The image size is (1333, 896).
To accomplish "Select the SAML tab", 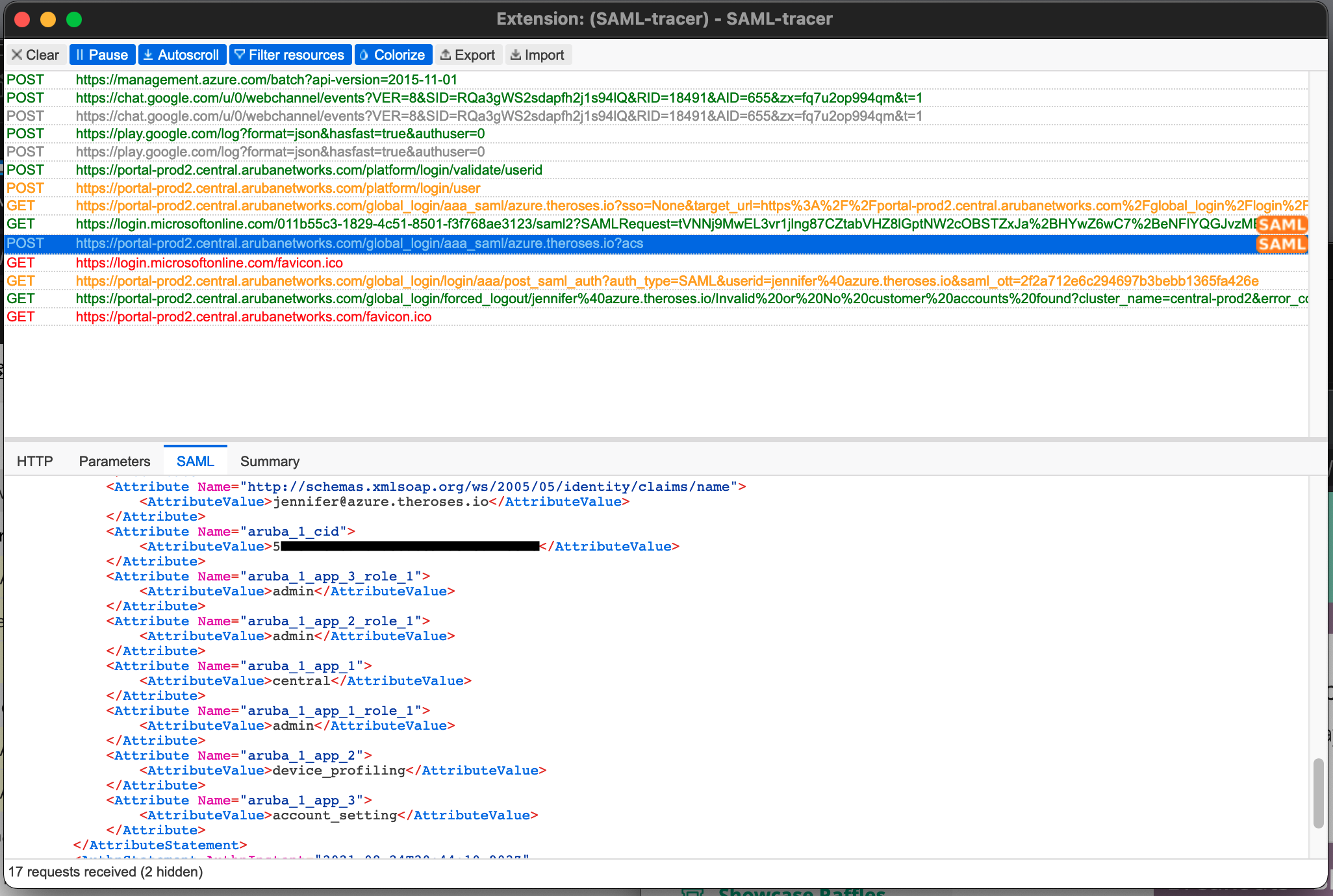I will 195,462.
